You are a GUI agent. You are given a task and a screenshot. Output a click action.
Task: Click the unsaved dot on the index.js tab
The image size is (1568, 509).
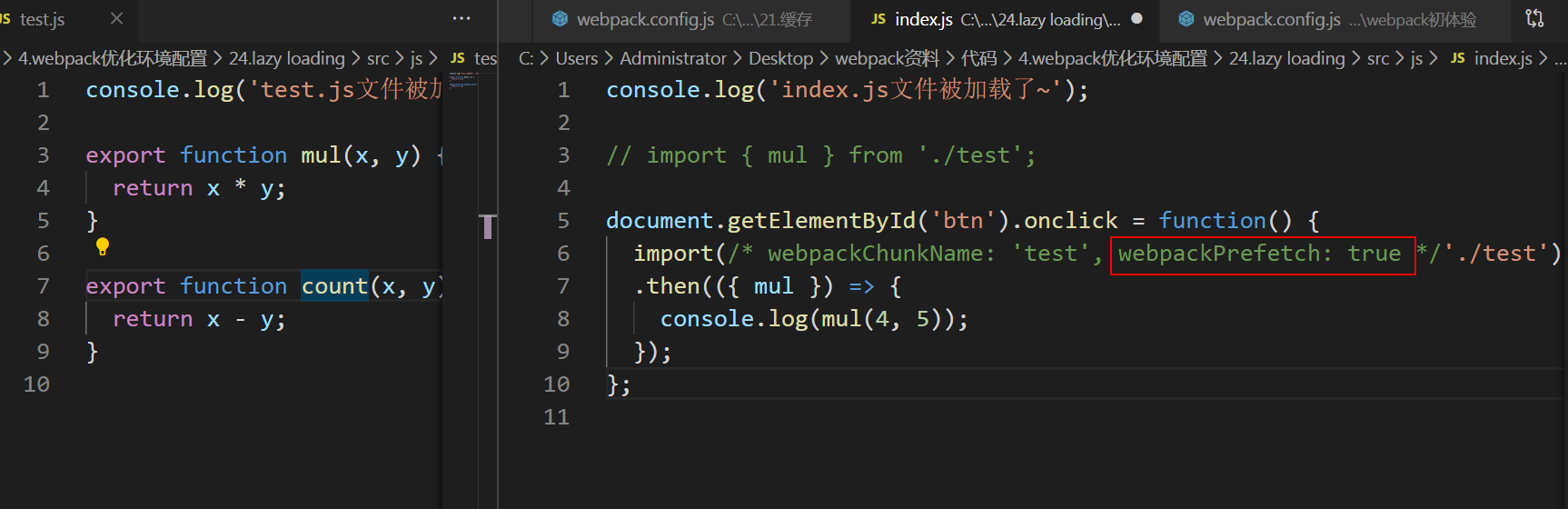pyautogui.click(x=1136, y=18)
